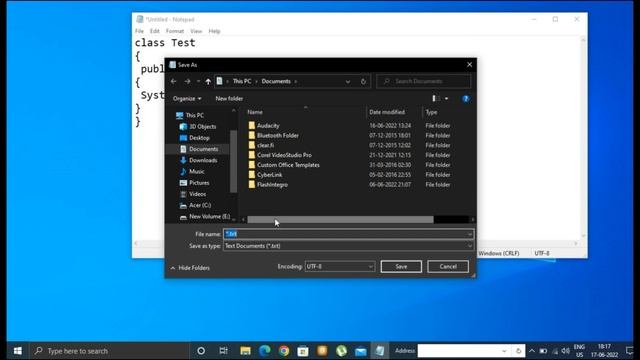640x360 pixels.
Task: Click the navigation pane vertical scrollbar
Action: click(x=234, y=161)
